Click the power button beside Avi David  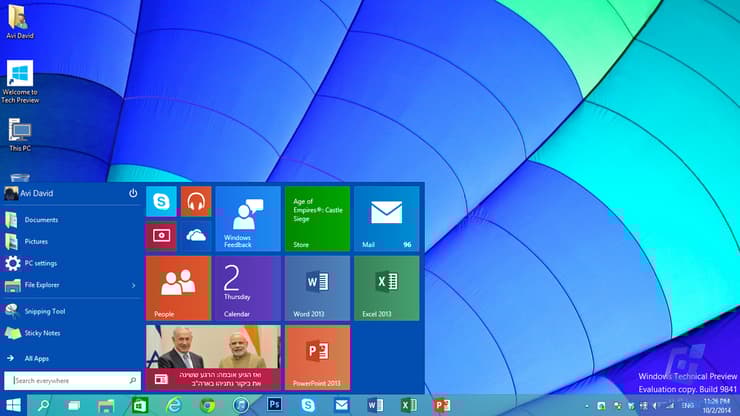click(133, 193)
